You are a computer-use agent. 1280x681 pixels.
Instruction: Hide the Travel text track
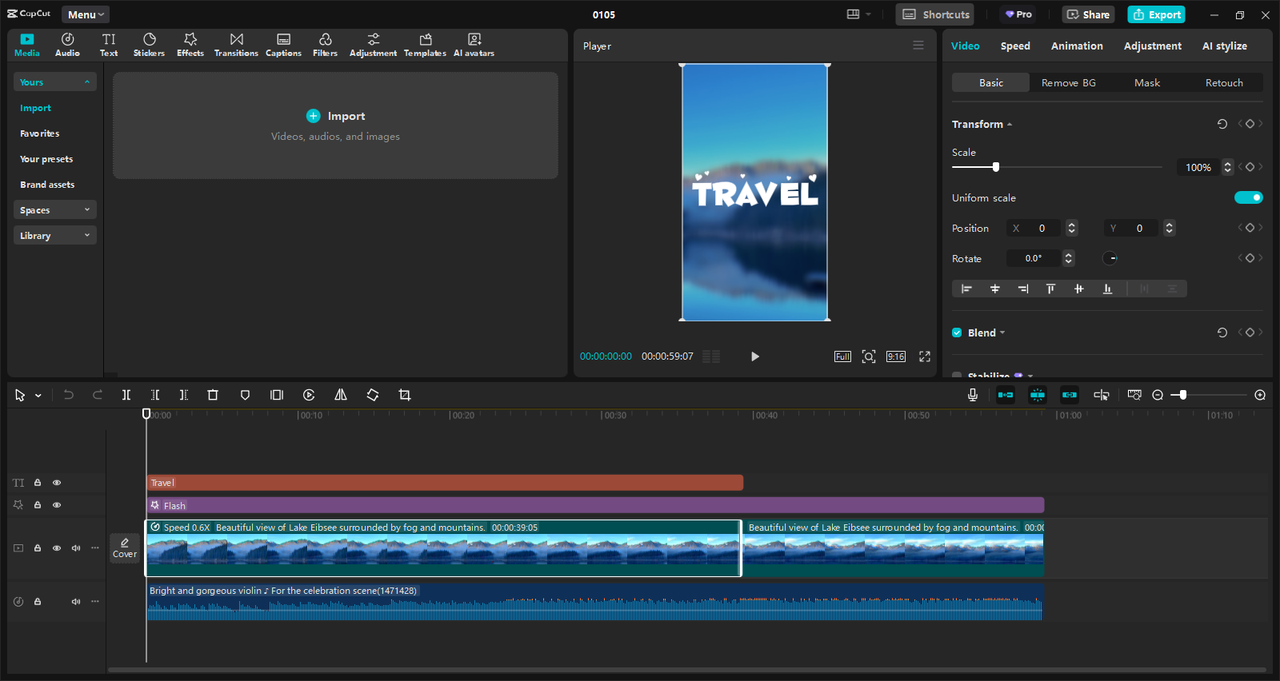57,483
